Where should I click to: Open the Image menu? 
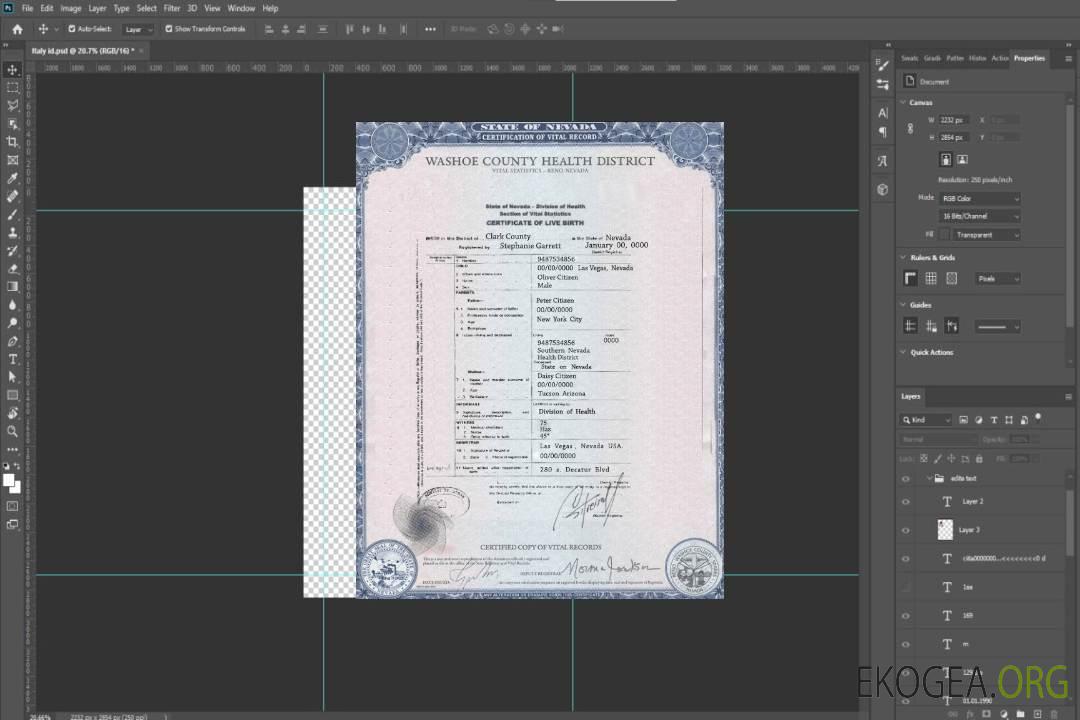click(x=71, y=8)
